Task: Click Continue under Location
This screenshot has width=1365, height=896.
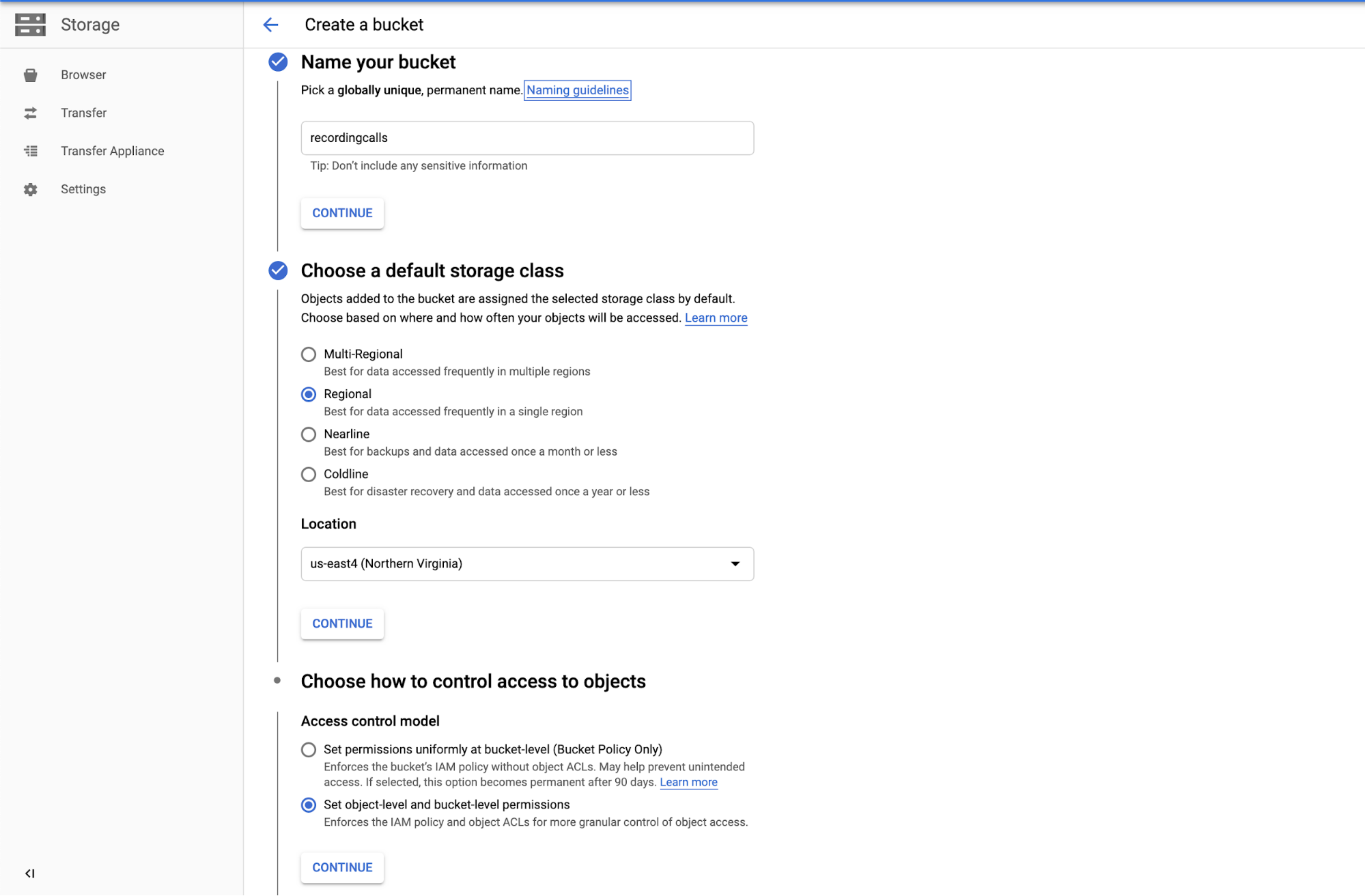Action: [x=342, y=624]
